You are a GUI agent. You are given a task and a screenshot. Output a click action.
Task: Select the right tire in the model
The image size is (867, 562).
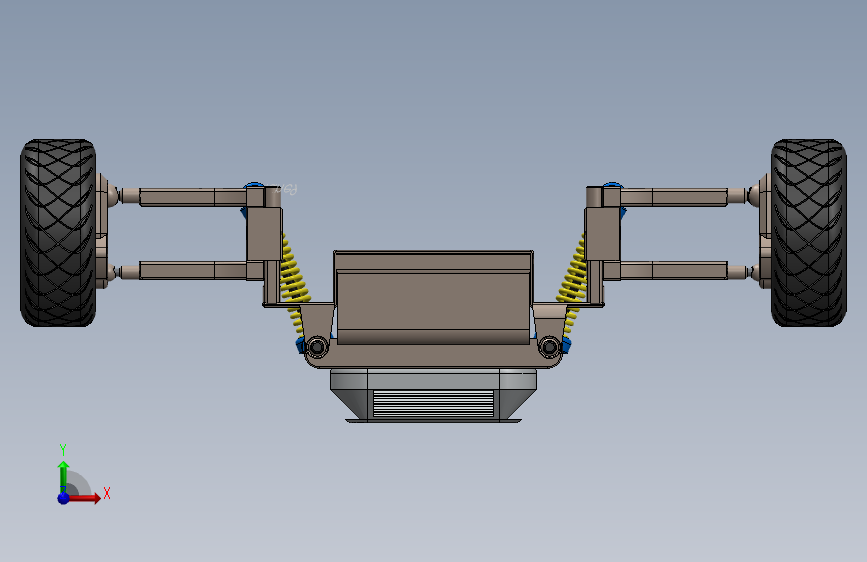coord(808,233)
